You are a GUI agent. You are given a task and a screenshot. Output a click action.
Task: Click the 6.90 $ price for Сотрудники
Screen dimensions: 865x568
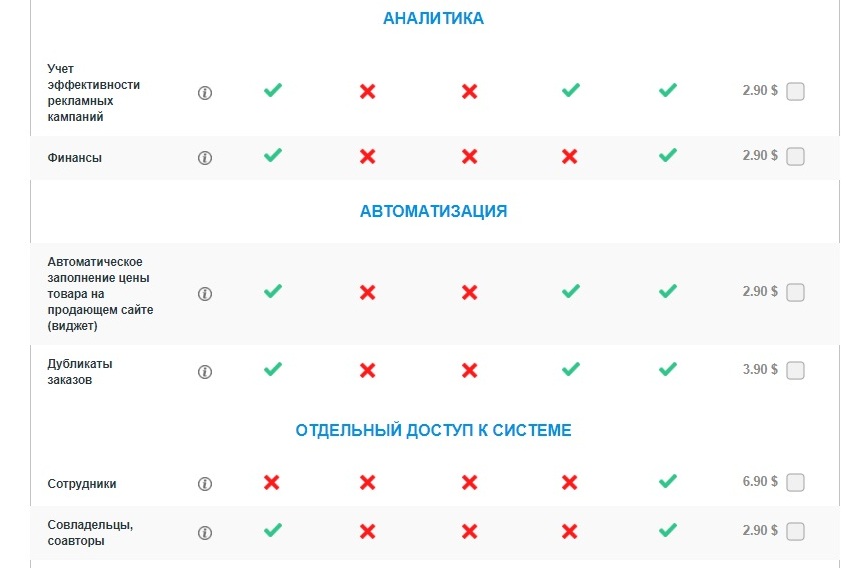click(760, 481)
